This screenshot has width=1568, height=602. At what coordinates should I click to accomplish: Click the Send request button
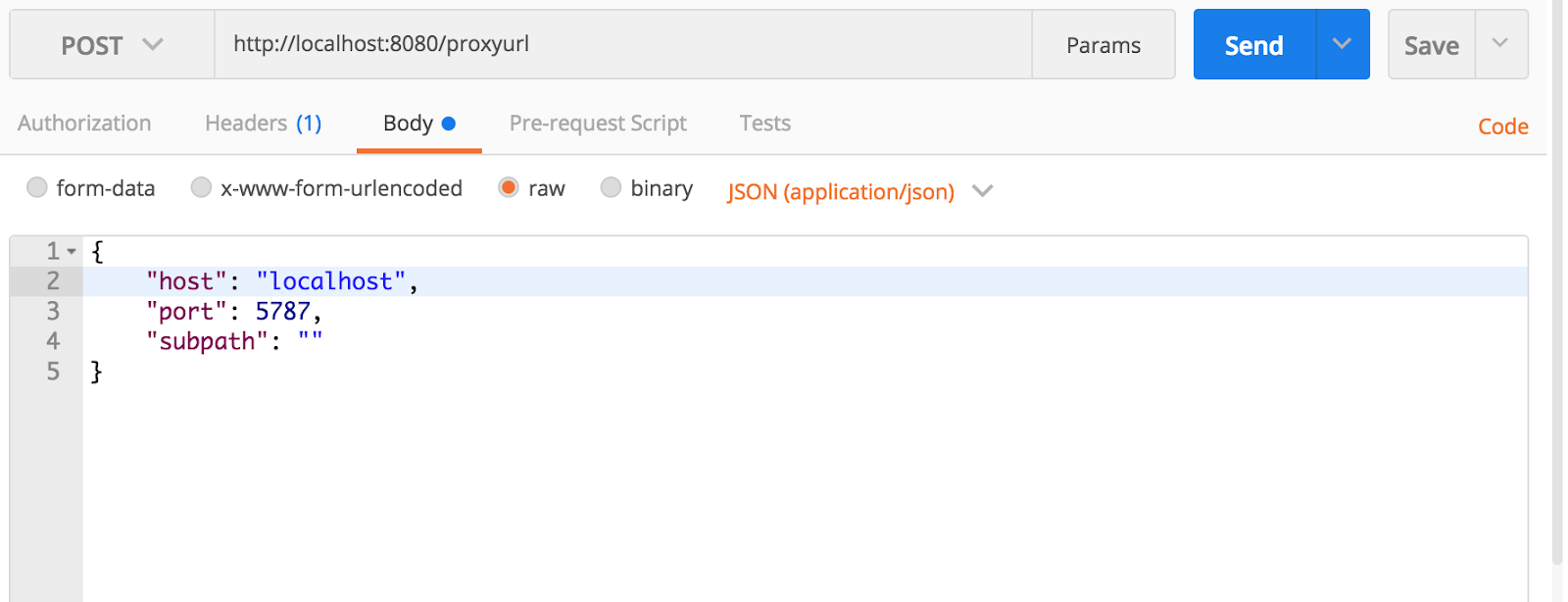point(1253,45)
